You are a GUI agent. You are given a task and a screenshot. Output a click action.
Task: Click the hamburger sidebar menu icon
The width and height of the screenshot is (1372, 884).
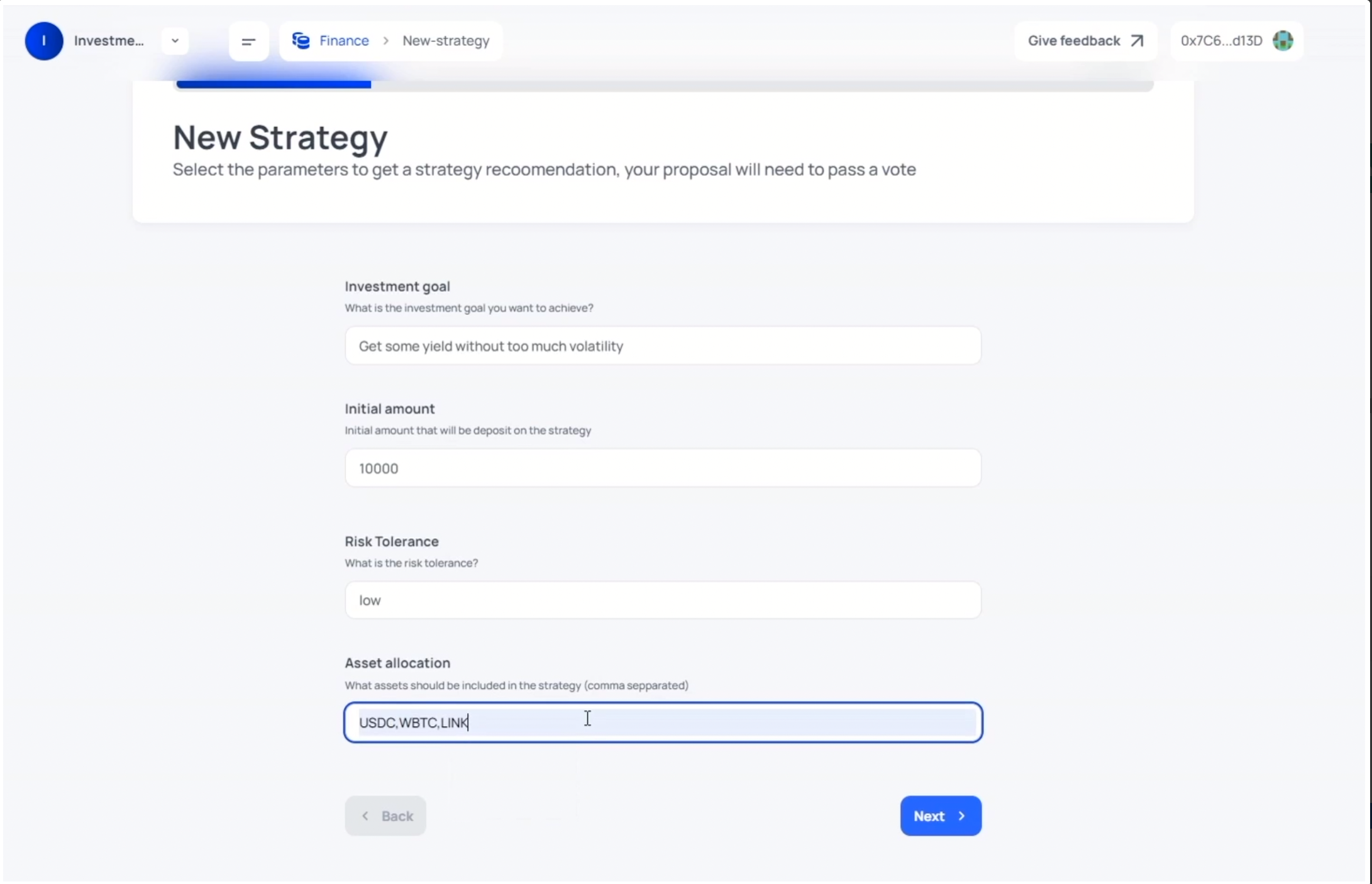click(x=248, y=41)
